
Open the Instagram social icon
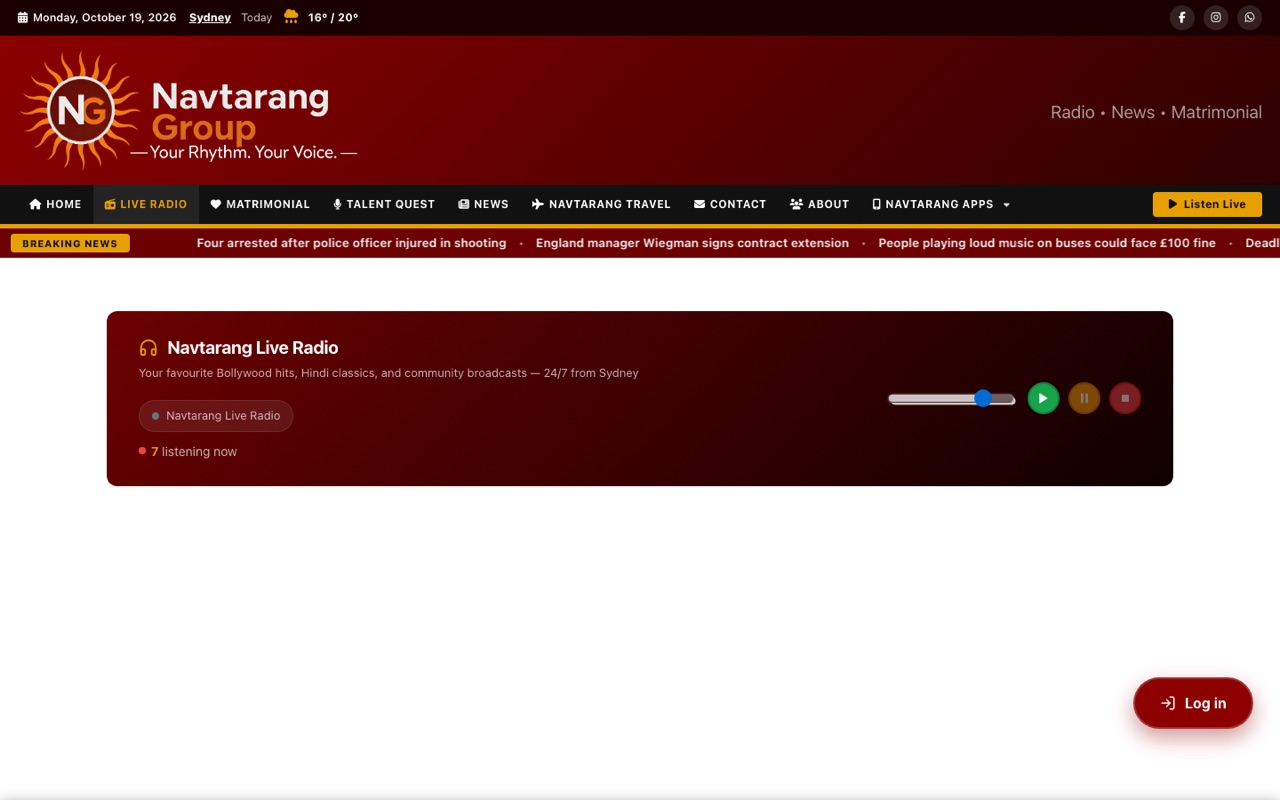click(1216, 17)
